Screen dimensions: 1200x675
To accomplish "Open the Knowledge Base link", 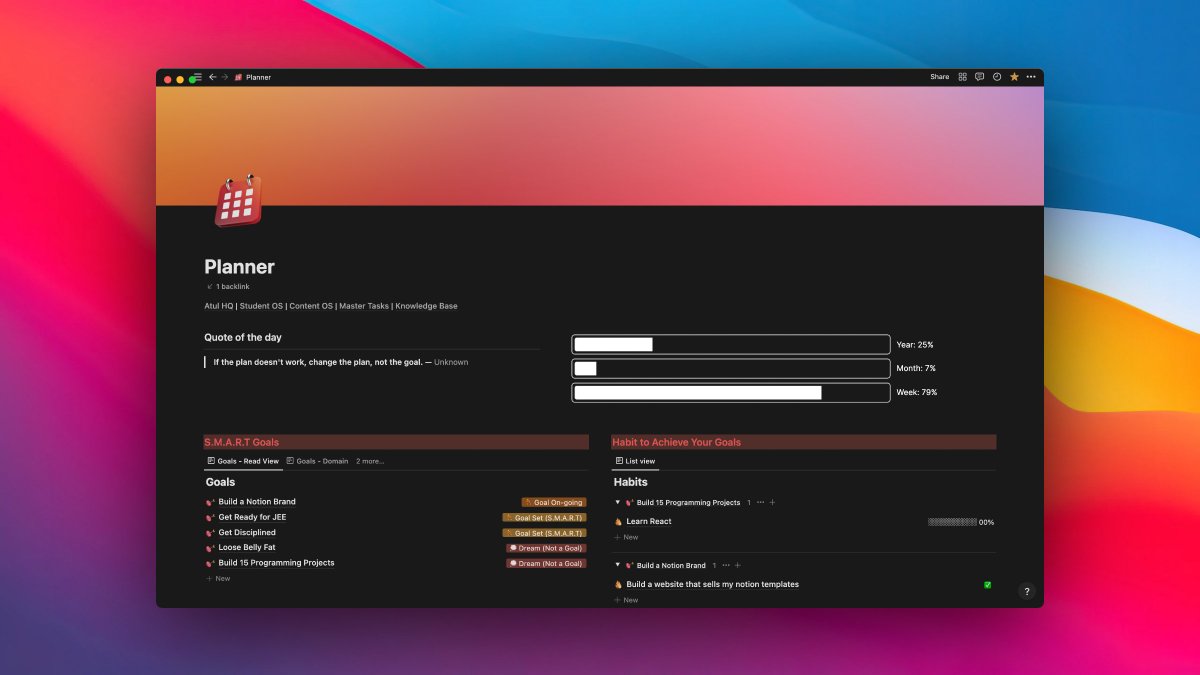I will (426, 306).
